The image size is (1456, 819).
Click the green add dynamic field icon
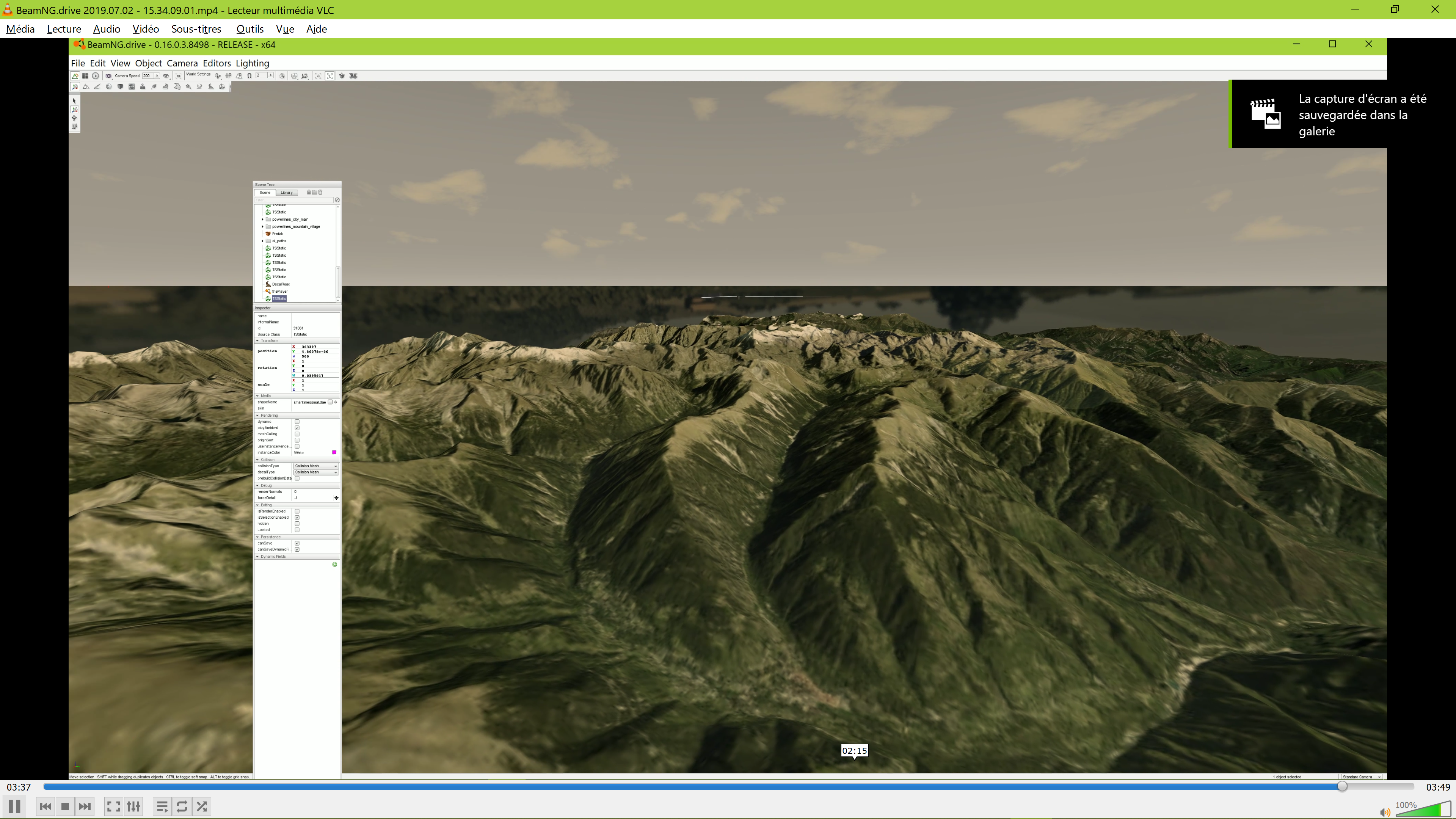coord(334,565)
